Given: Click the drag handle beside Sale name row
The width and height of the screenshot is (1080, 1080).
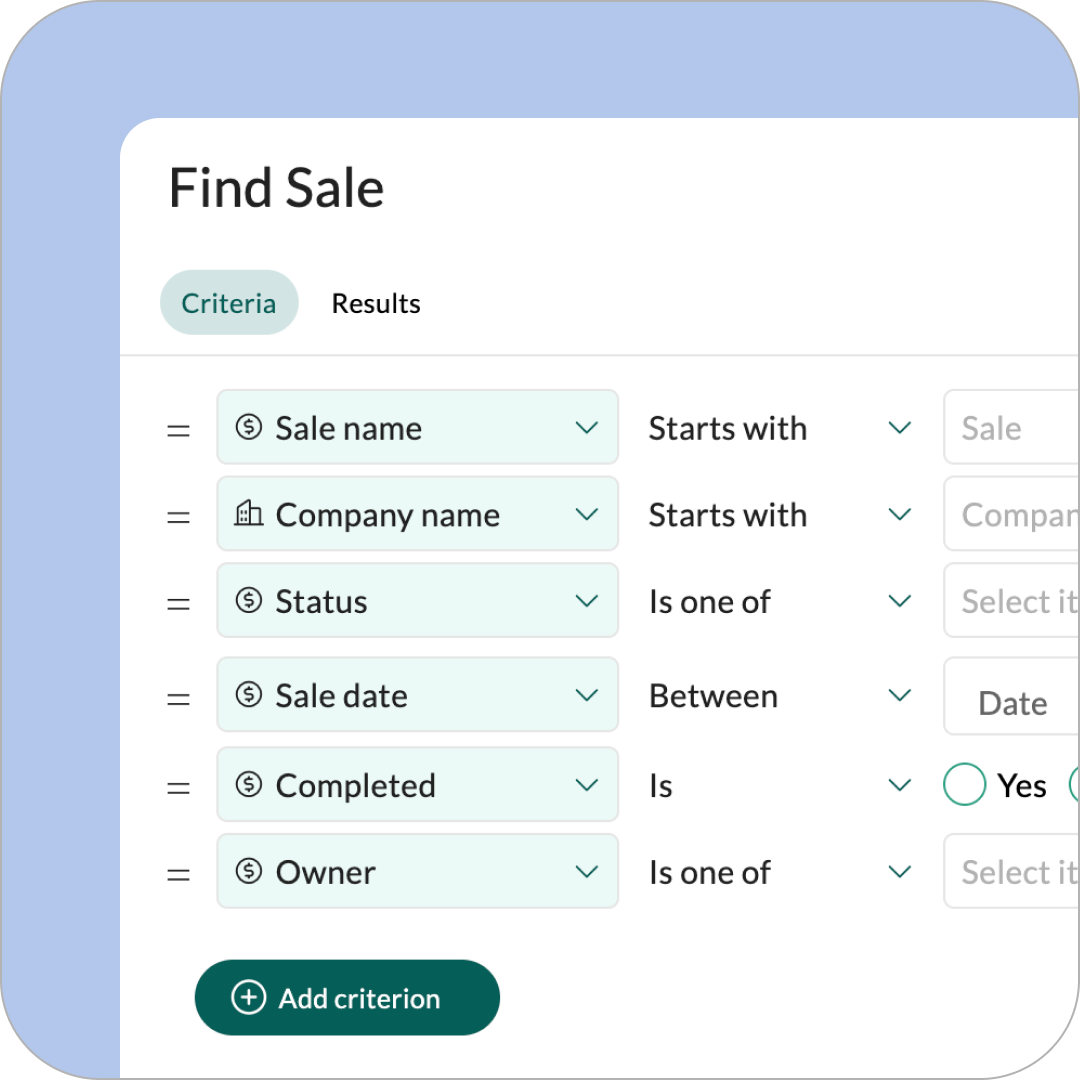Looking at the screenshot, I should pos(178,430).
